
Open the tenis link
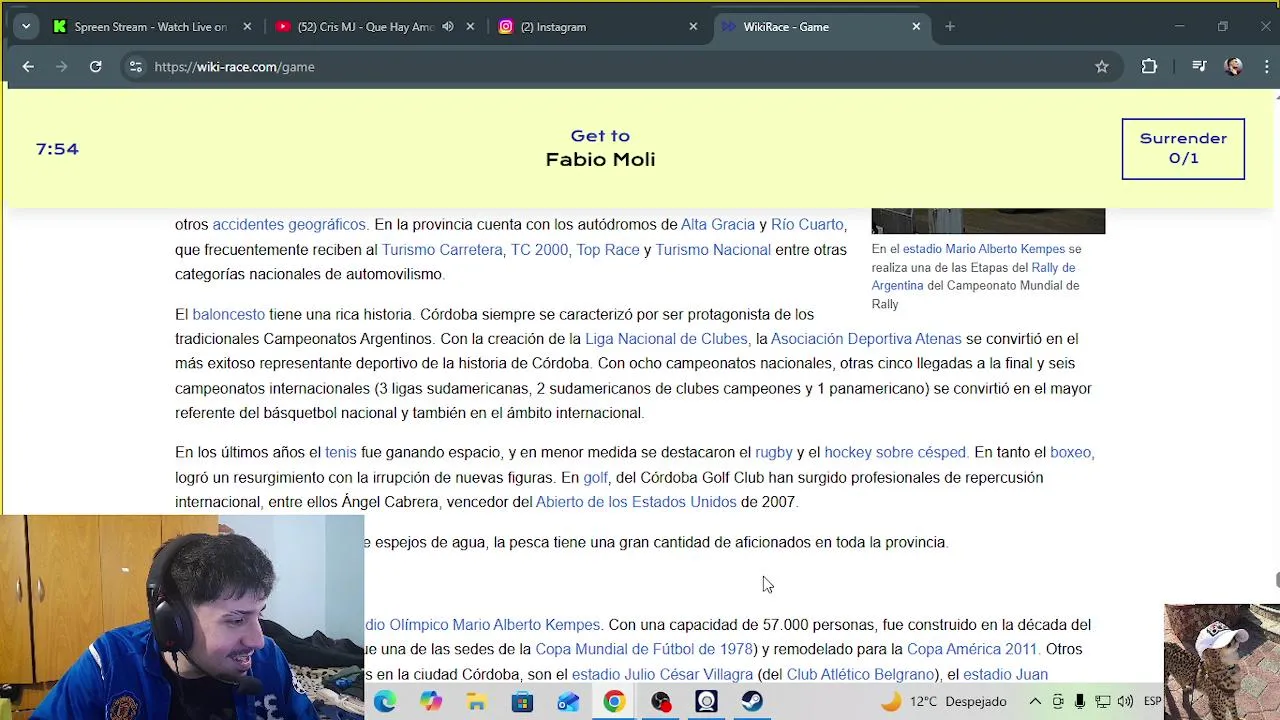pyautogui.click(x=341, y=453)
